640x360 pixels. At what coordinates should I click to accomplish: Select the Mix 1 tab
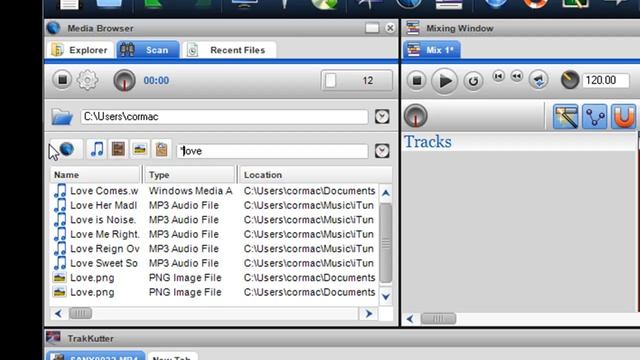click(432, 50)
